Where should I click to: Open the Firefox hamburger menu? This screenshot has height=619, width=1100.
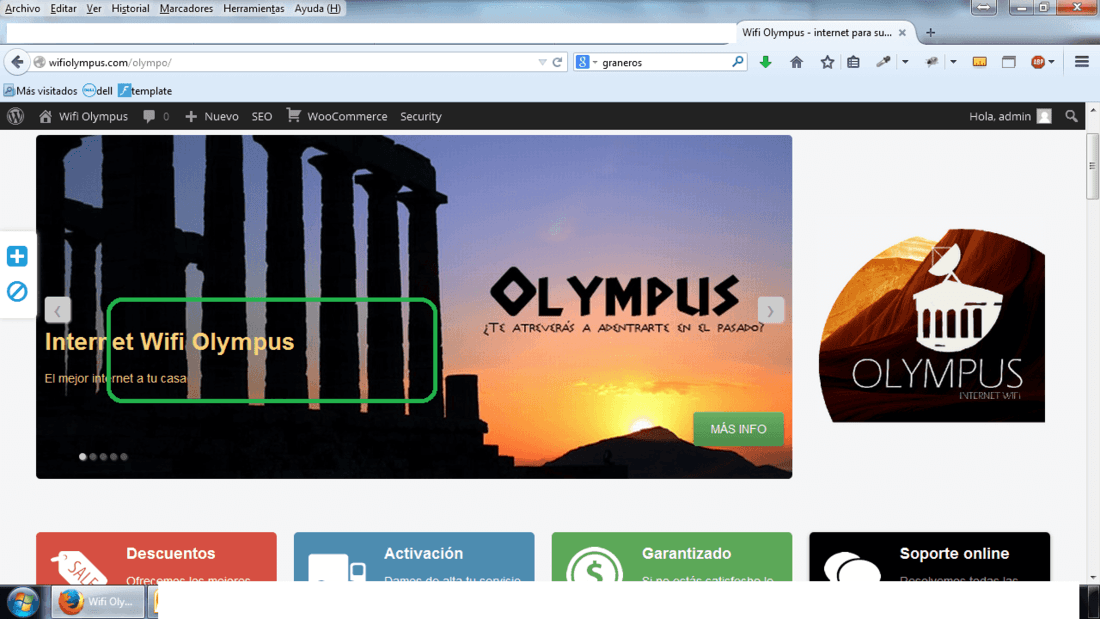(x=1081, y=62)
